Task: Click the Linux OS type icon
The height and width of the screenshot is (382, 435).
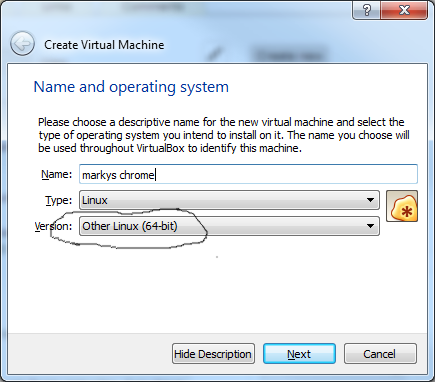Action: coord(402,206)
